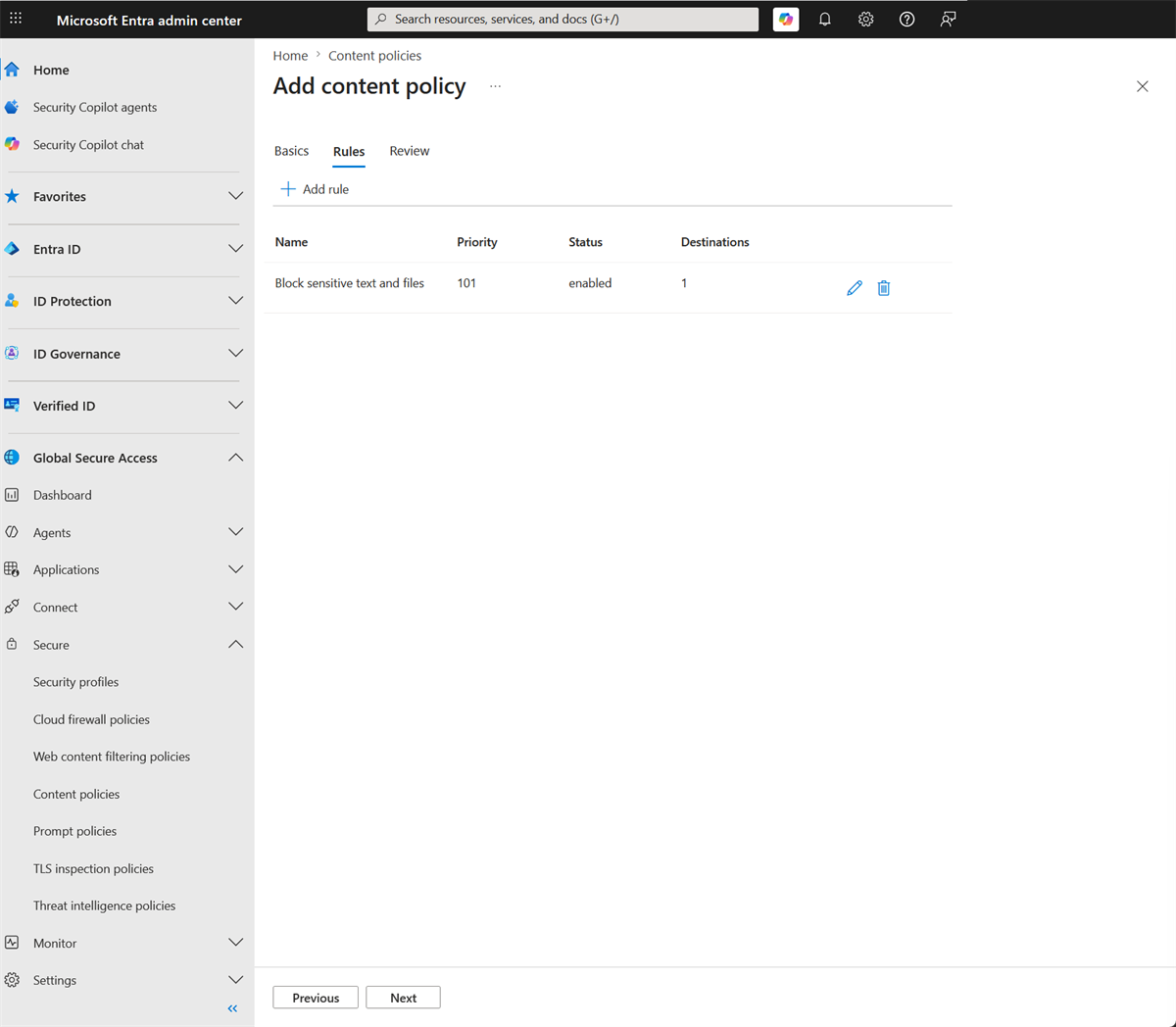Click the Add rule button
Screen dimensions: 1176x1027
click(x=315, y=189)
